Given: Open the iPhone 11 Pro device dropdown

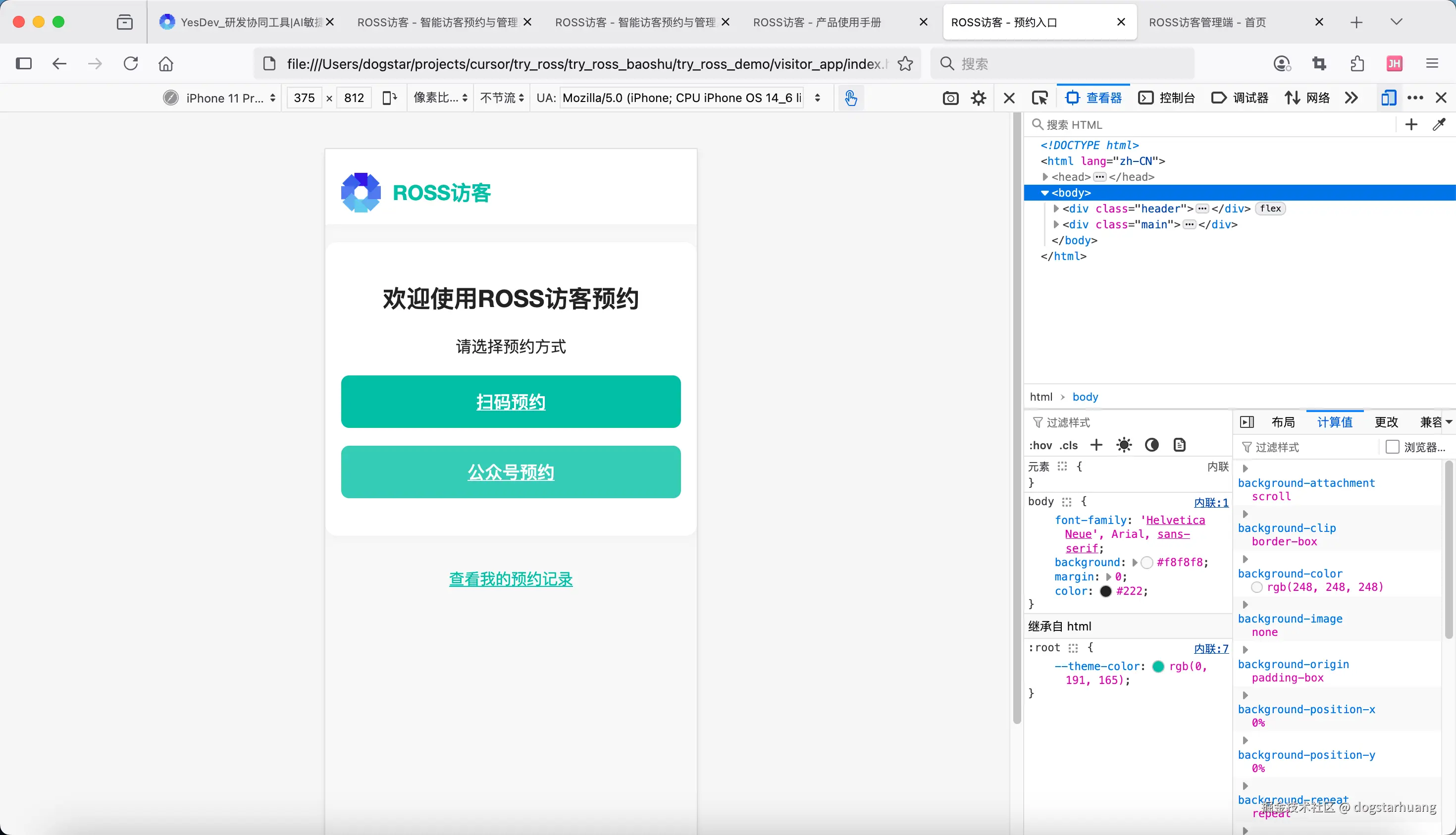Looking at the screenshot, I should point(225,98).
